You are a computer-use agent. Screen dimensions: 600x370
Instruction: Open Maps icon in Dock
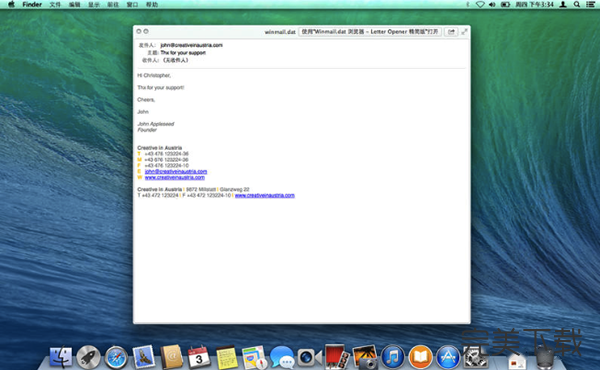click(x=254, y=357)
